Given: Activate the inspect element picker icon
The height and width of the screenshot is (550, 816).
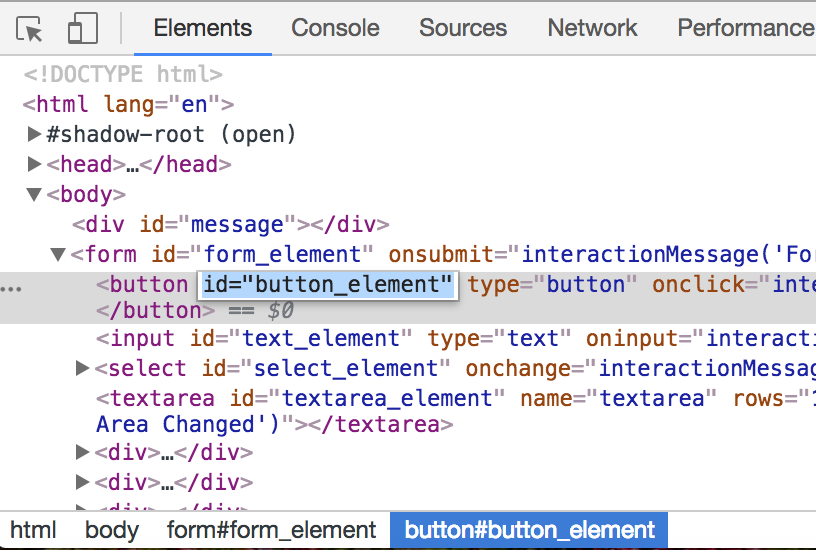Looking at the screenshot, I should (x=31, y=29).
